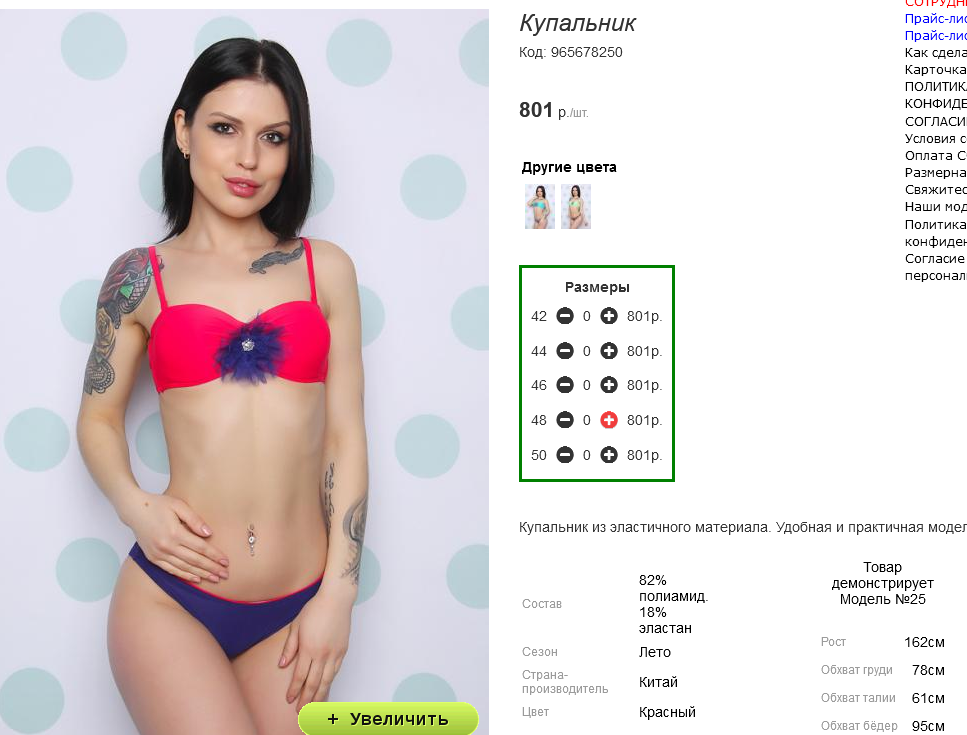Screen dimensions: 967x735
Task: Click red plus icon for size 48
Action: [x=609, y=420]
